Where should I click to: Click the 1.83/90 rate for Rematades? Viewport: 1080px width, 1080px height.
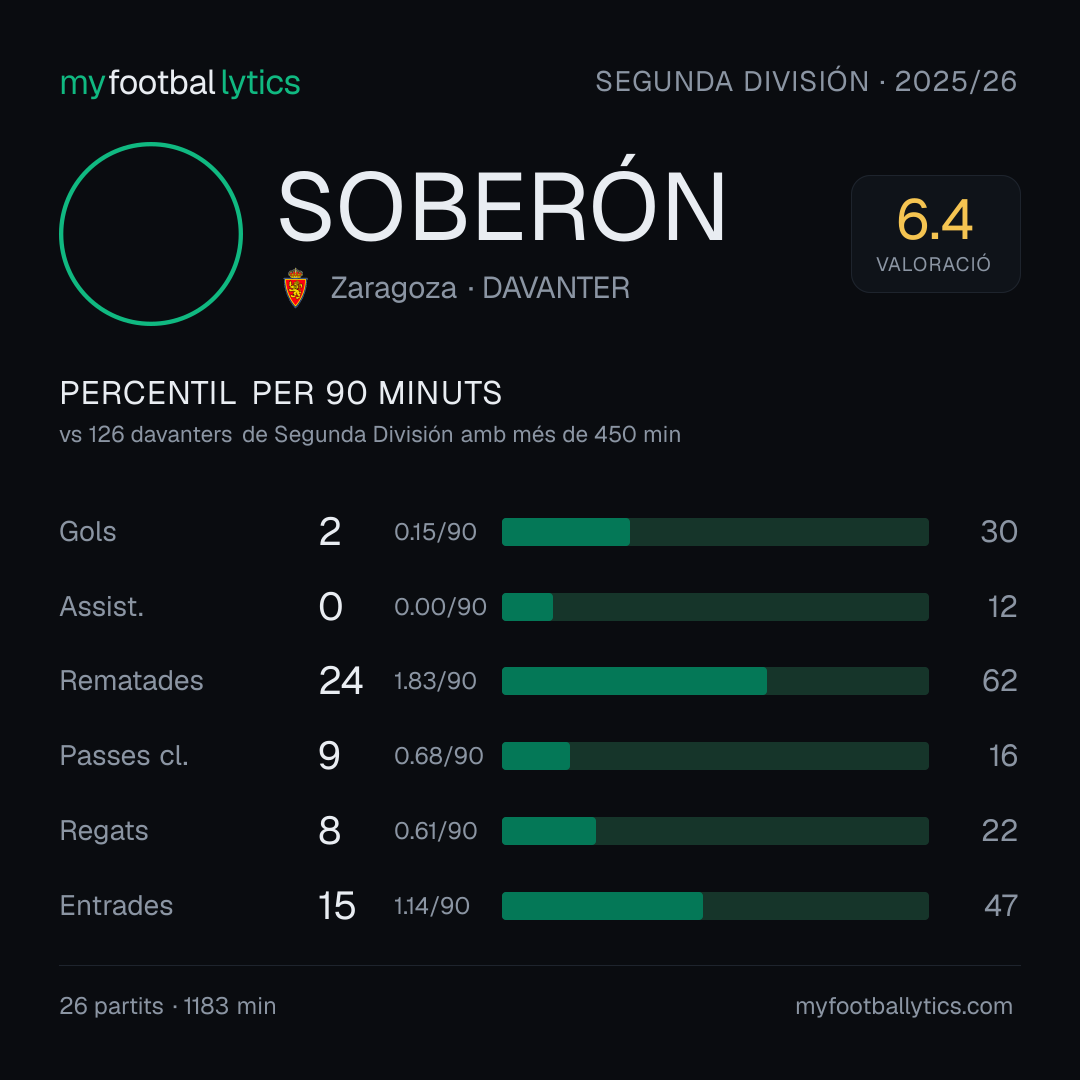click(435, 681)
